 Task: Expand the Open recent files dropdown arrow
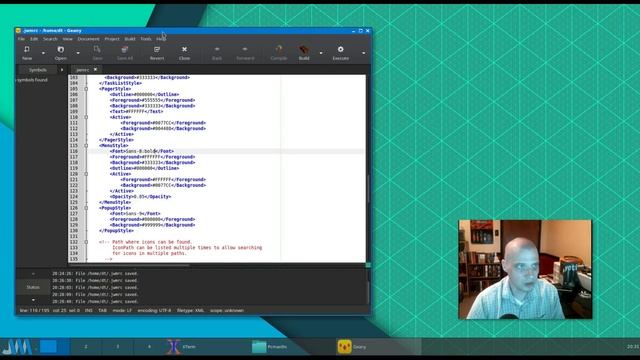[x=78, y=53]
